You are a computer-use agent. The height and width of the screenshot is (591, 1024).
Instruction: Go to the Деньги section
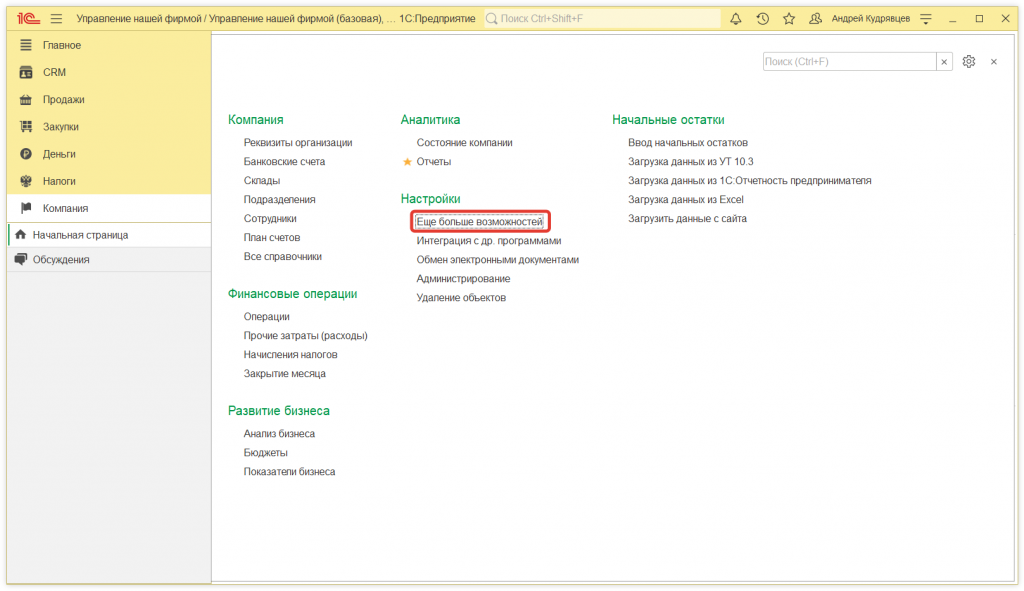59,154
